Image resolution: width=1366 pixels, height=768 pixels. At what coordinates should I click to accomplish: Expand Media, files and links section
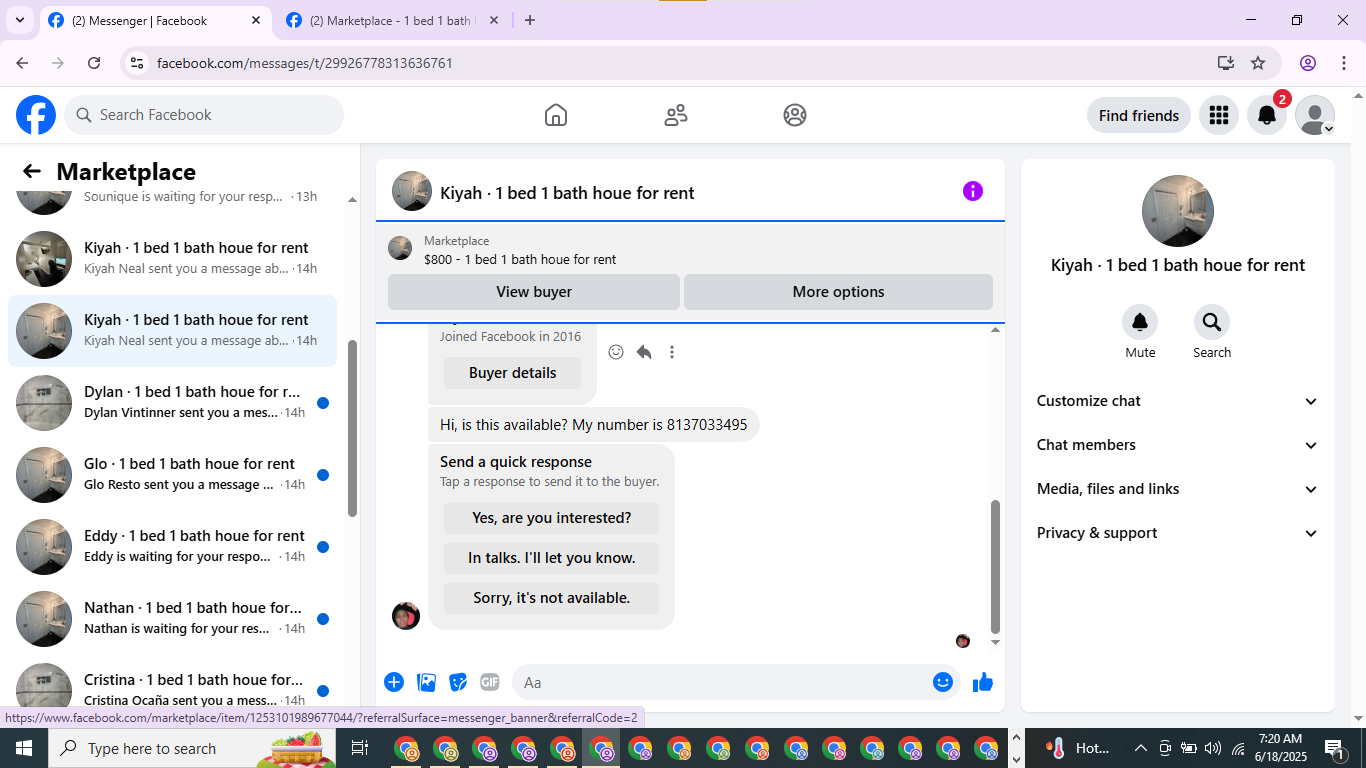click(1178, 489)
